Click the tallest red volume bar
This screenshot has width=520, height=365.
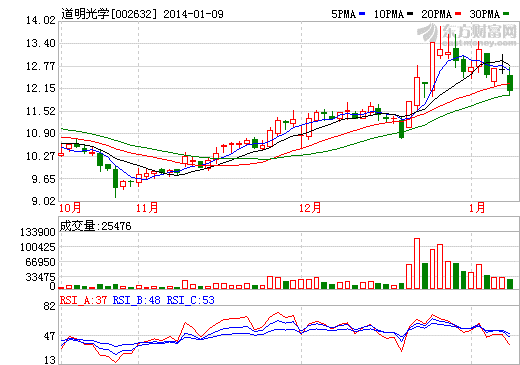(x=417, y=263)
